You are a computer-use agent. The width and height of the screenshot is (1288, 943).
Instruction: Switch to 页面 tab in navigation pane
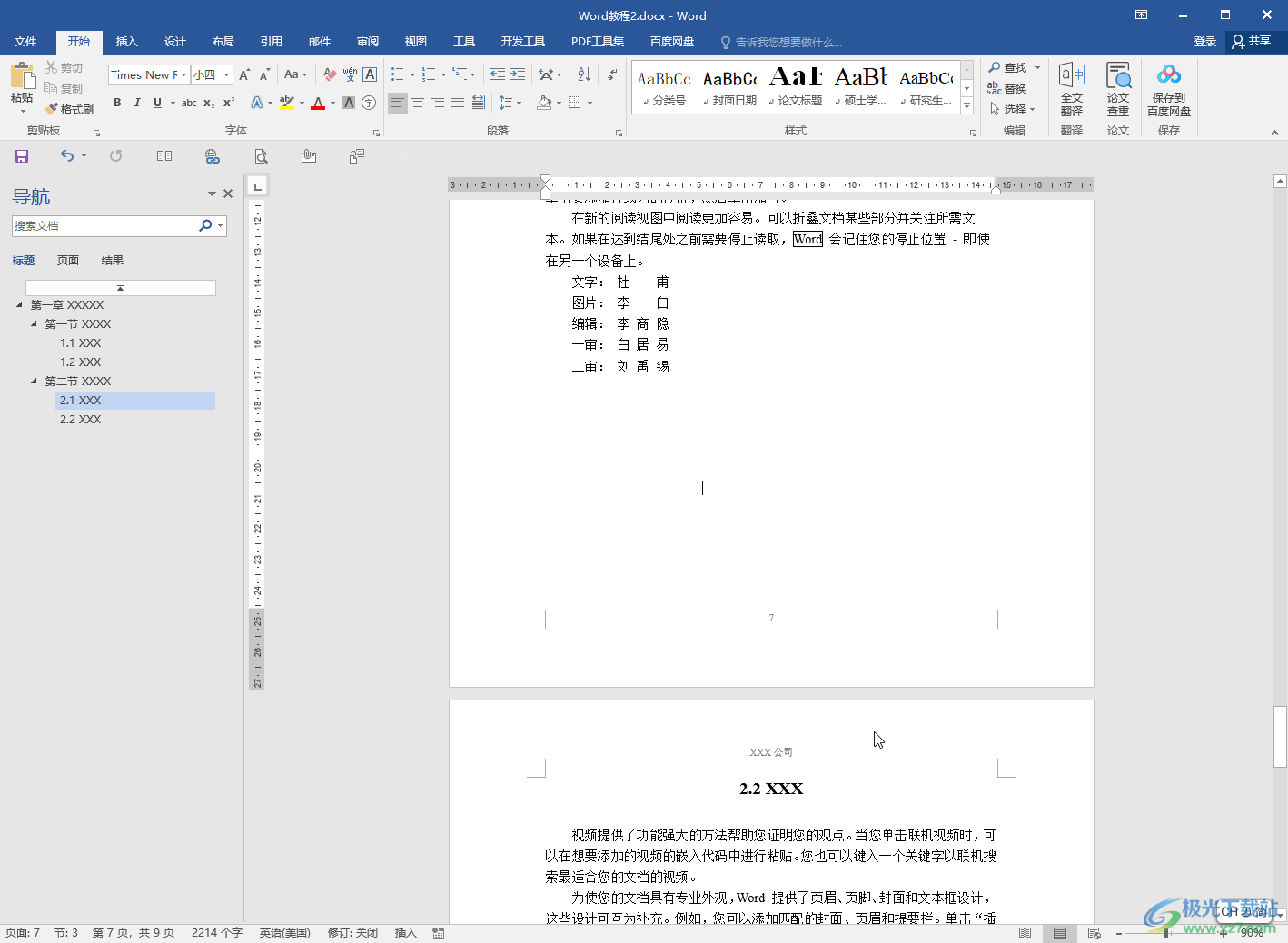68,260
